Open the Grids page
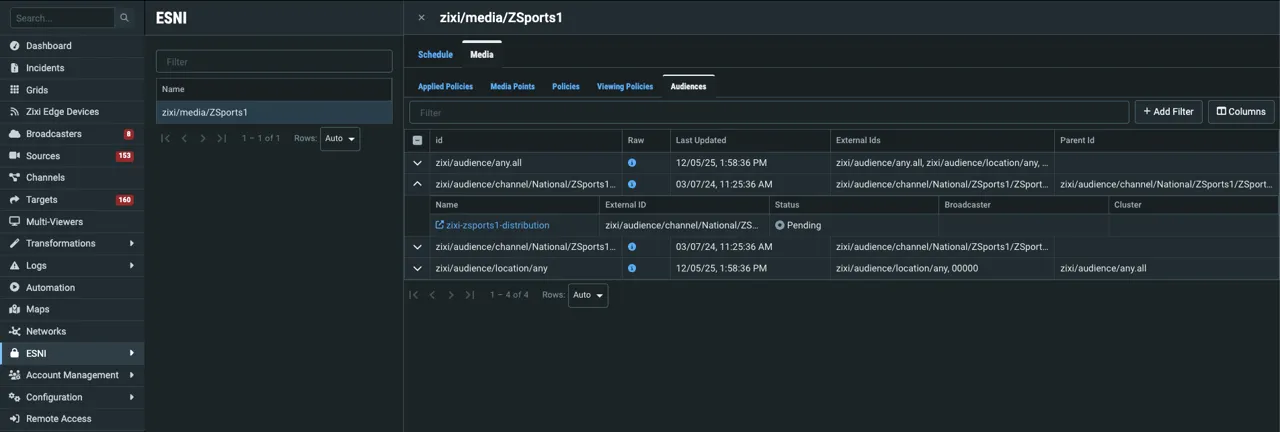Image resolution: width=1280 pixels, height=432 pixels. click(37, 90)
